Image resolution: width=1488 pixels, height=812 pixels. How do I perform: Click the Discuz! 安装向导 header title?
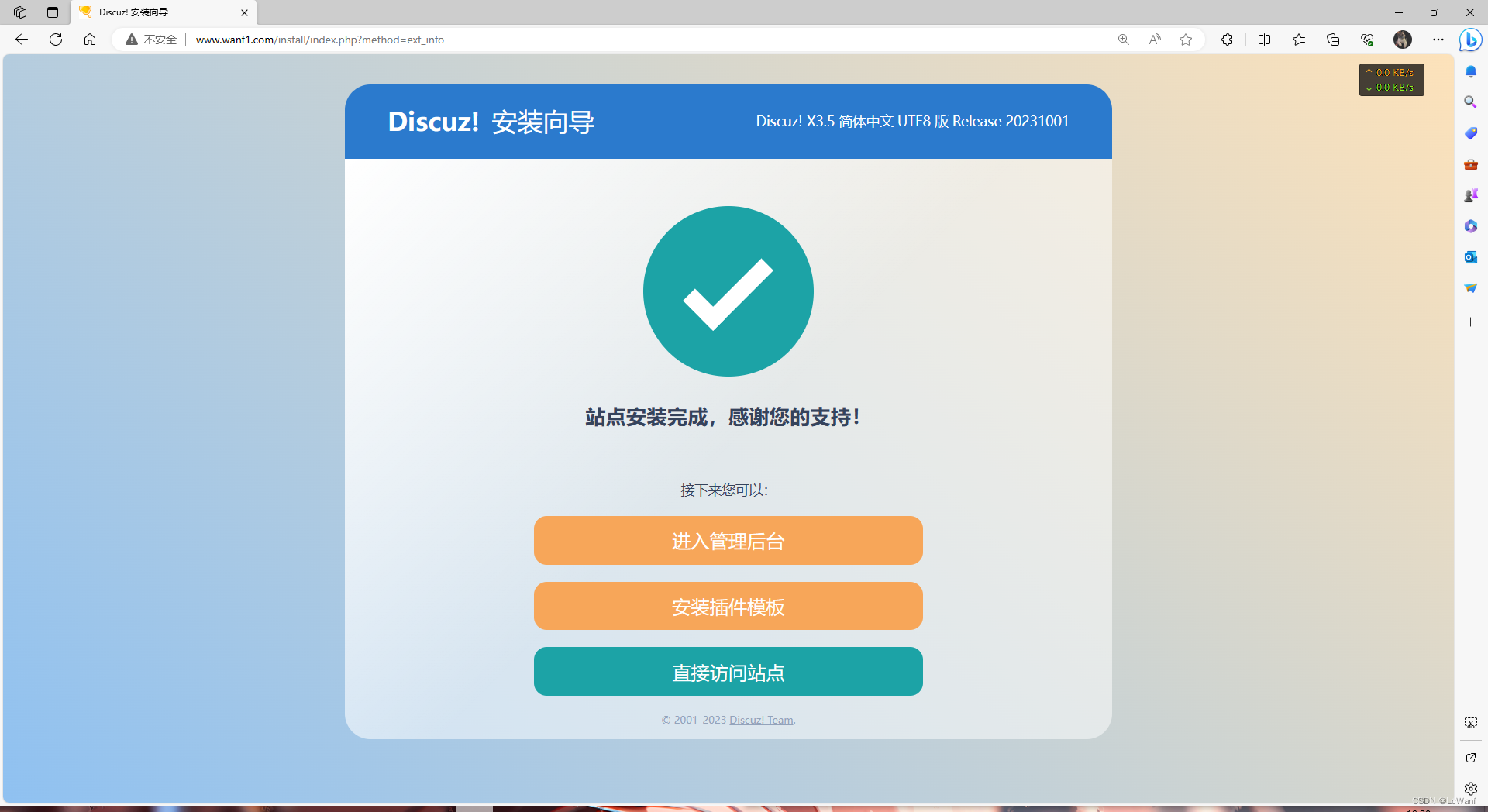click(x=491, y=122)
